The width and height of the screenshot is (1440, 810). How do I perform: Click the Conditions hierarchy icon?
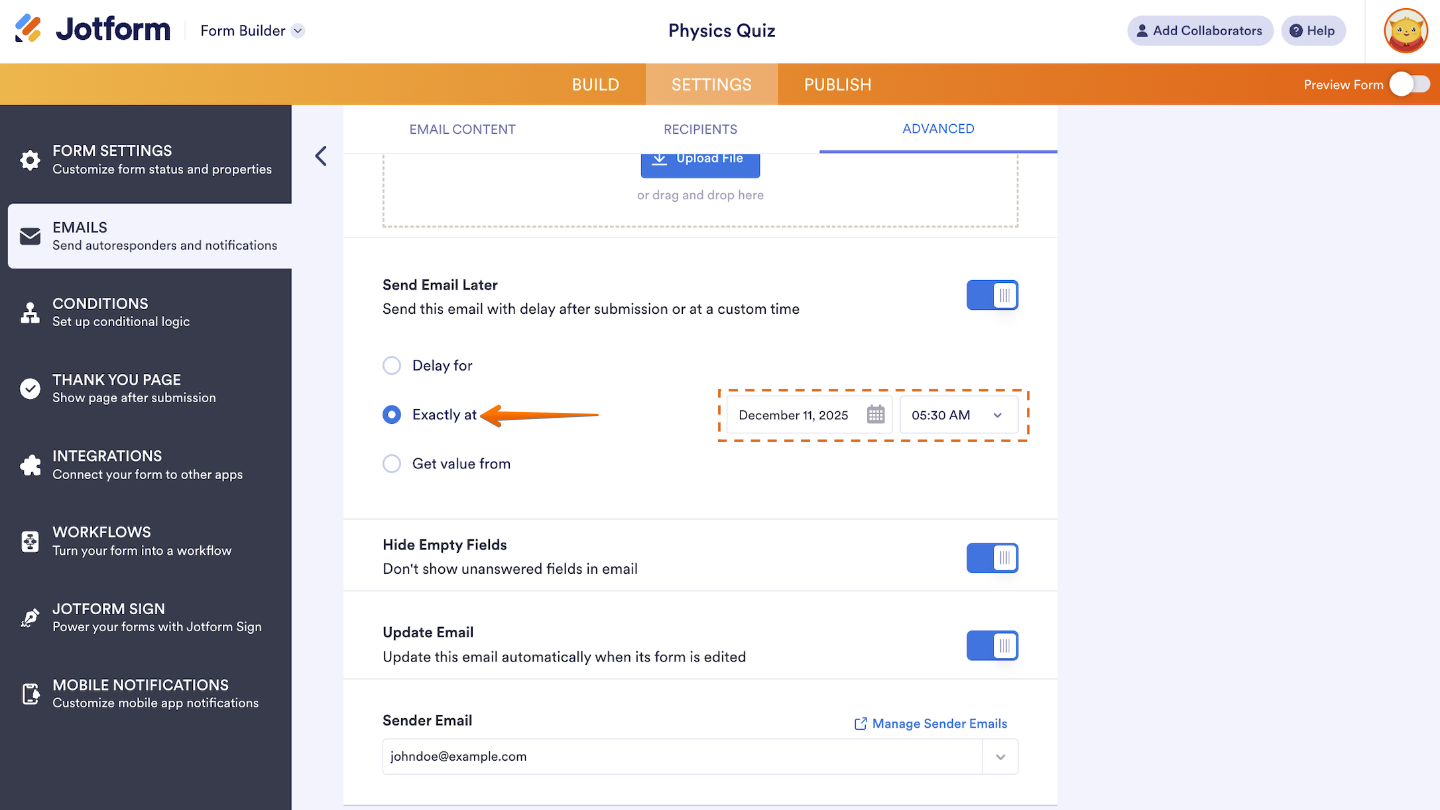[x=31, y=312]
